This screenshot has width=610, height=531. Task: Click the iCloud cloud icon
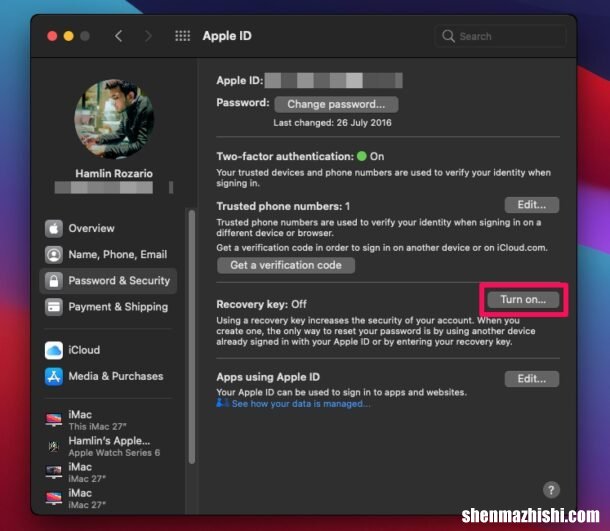[54, 350]
